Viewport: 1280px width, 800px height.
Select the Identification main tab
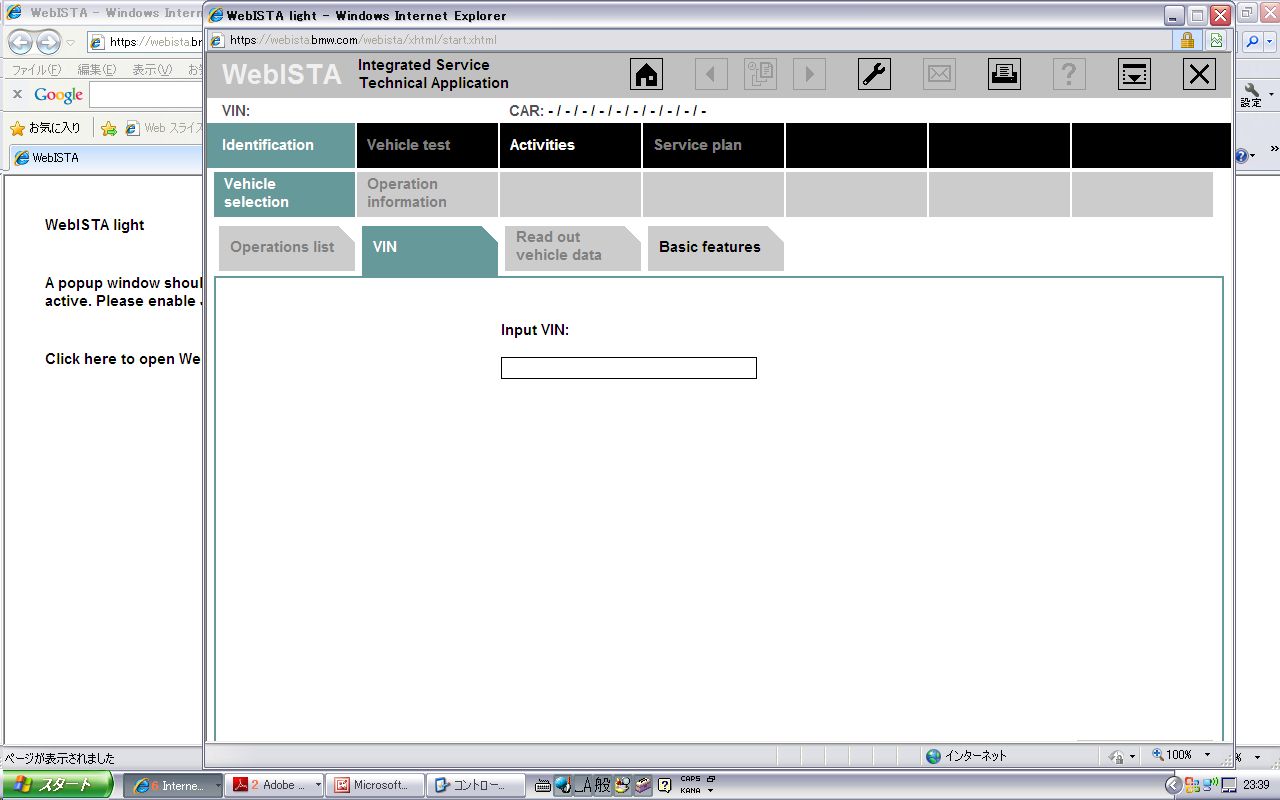281,145
